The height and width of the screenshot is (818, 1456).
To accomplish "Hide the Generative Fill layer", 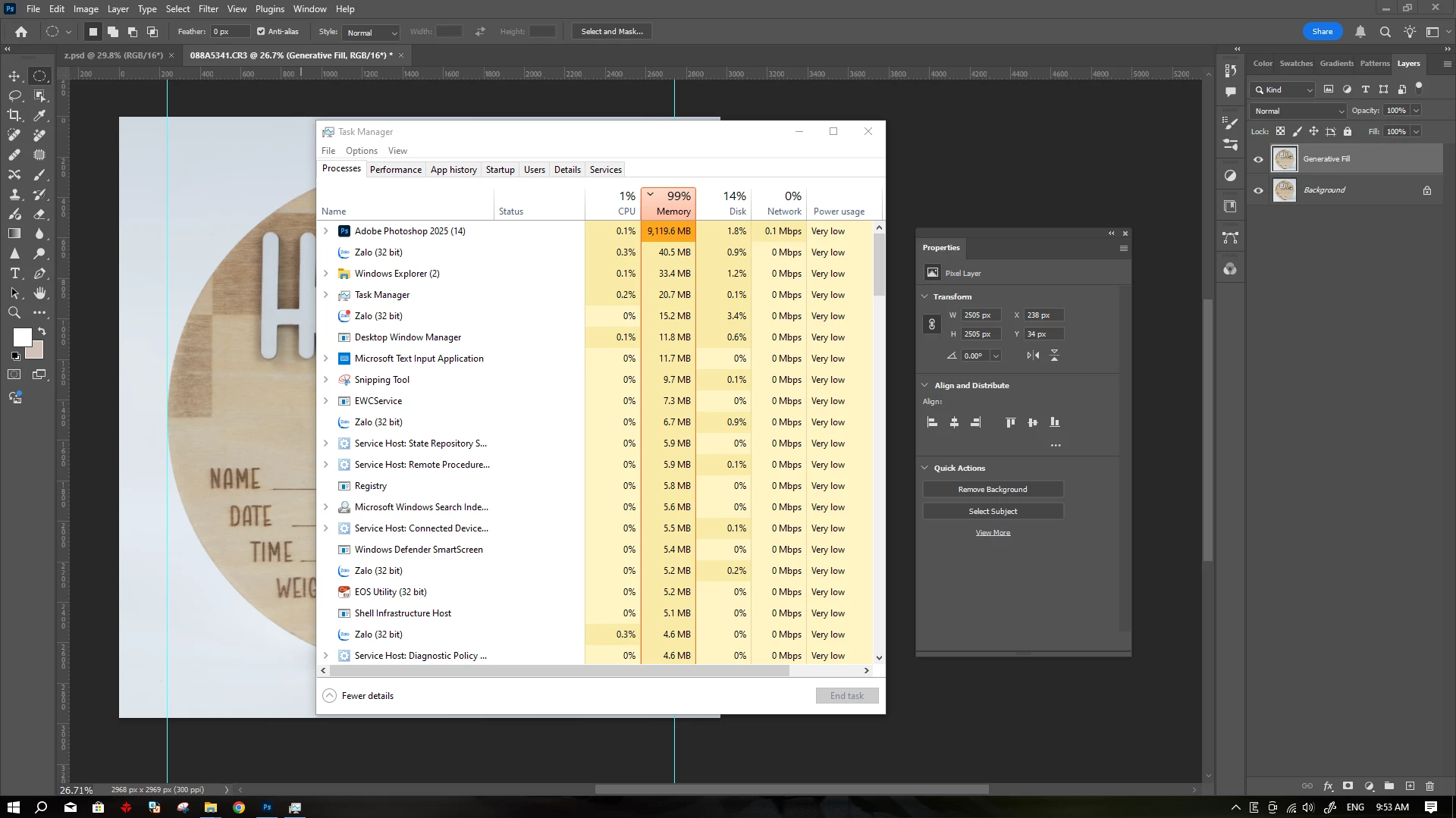I will click(1259, 159).
